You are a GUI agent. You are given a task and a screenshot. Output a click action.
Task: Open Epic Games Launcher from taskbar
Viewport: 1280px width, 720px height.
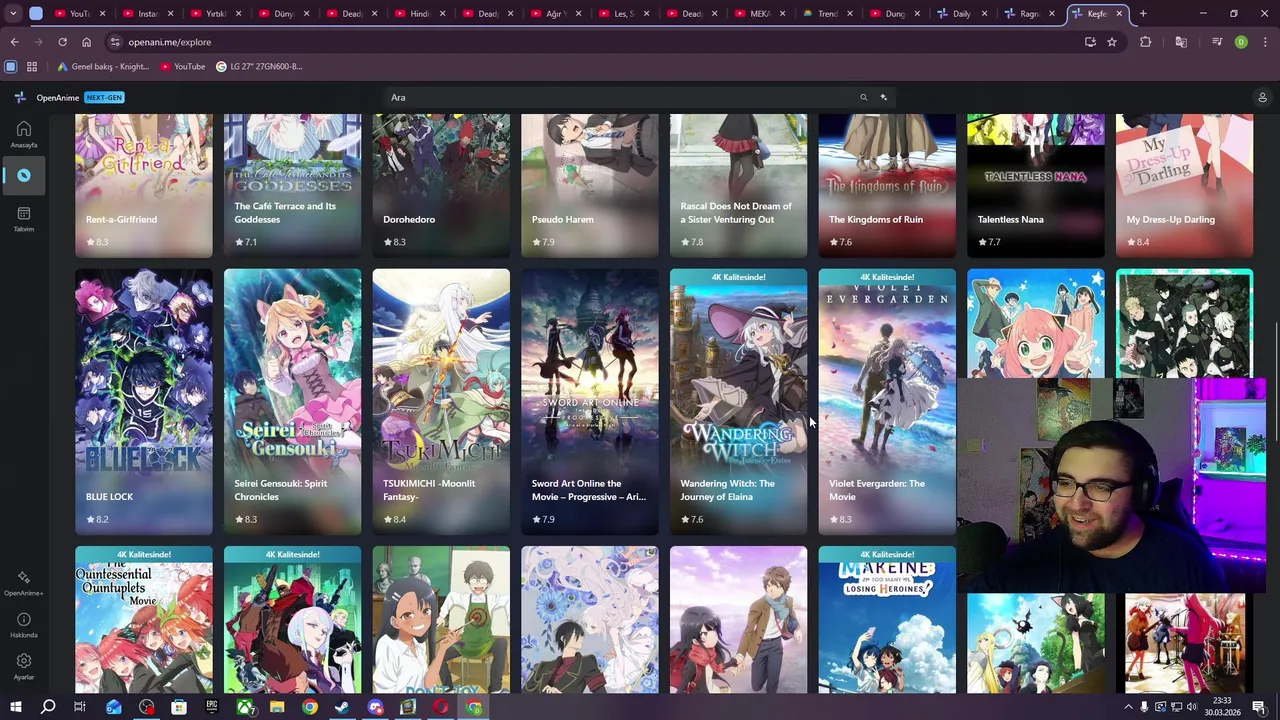[211, 707]
